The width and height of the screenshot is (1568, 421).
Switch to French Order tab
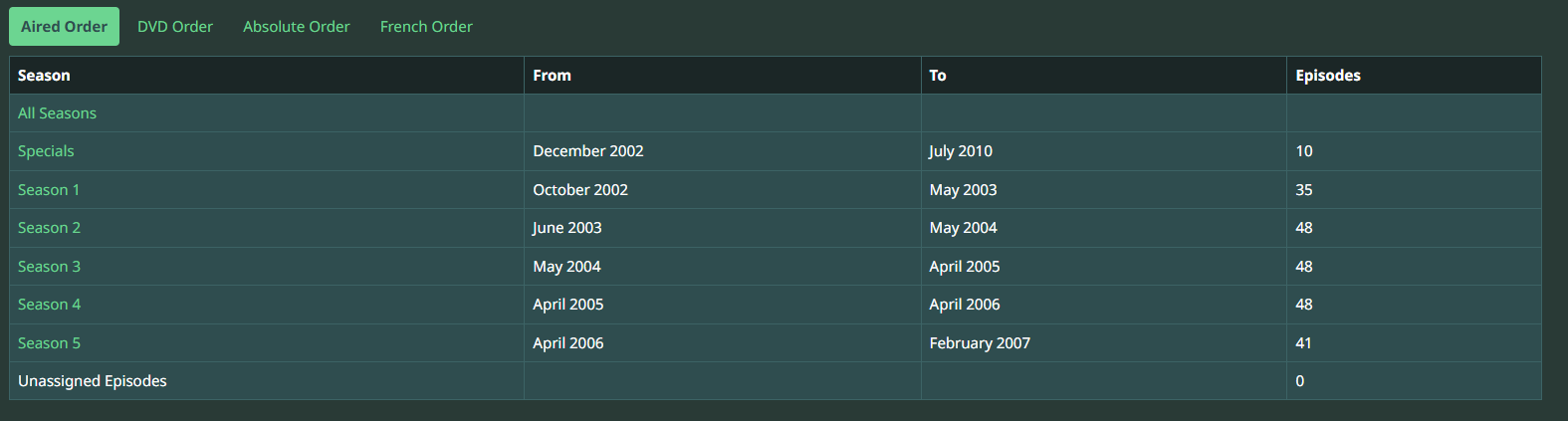click(426, 27)
